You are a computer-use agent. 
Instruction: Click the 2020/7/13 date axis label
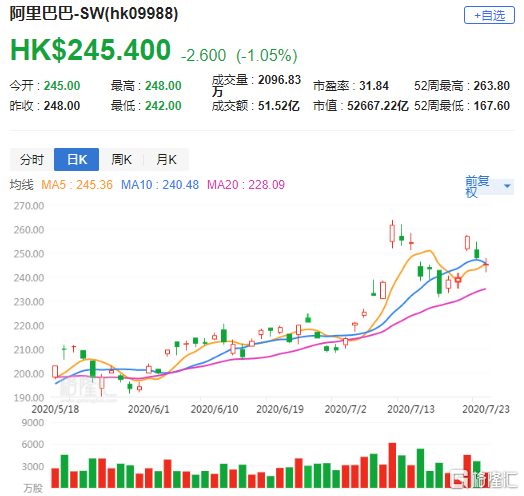[x=411, y=409]
